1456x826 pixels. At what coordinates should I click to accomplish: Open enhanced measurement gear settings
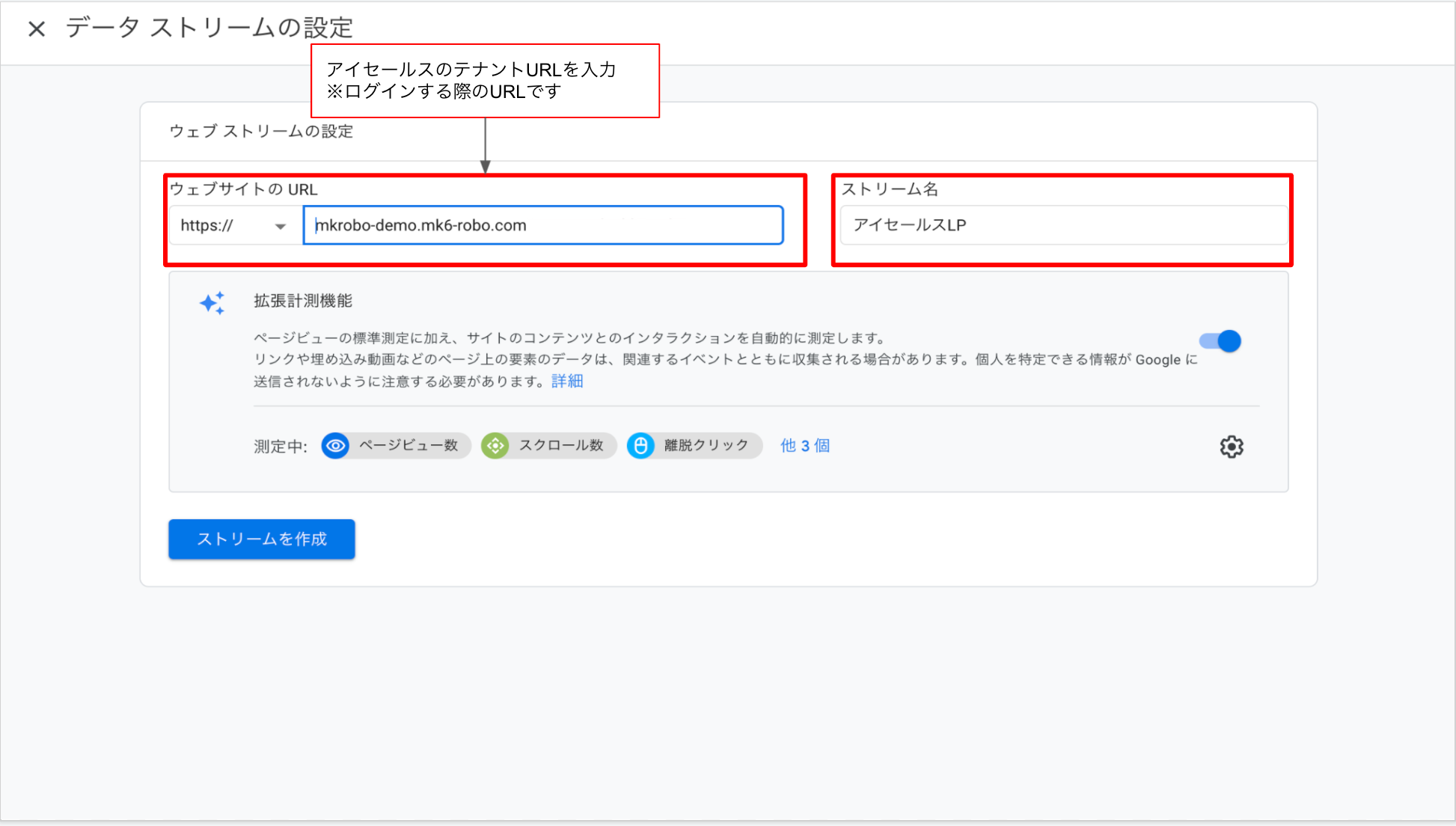(1232, 447)
